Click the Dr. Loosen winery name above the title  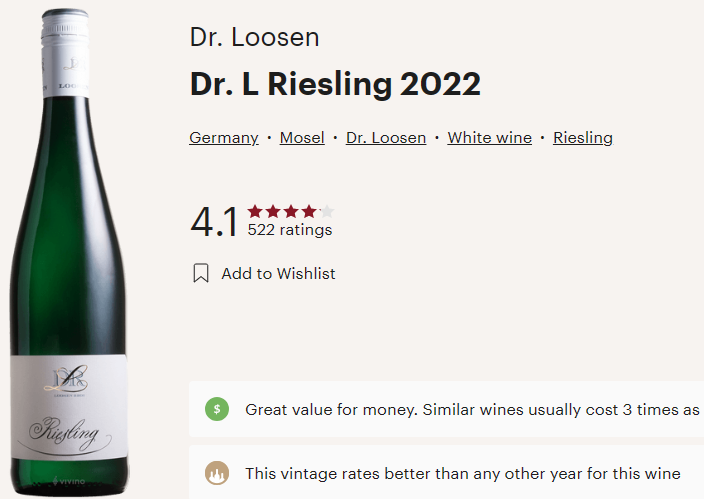(254, 39)
